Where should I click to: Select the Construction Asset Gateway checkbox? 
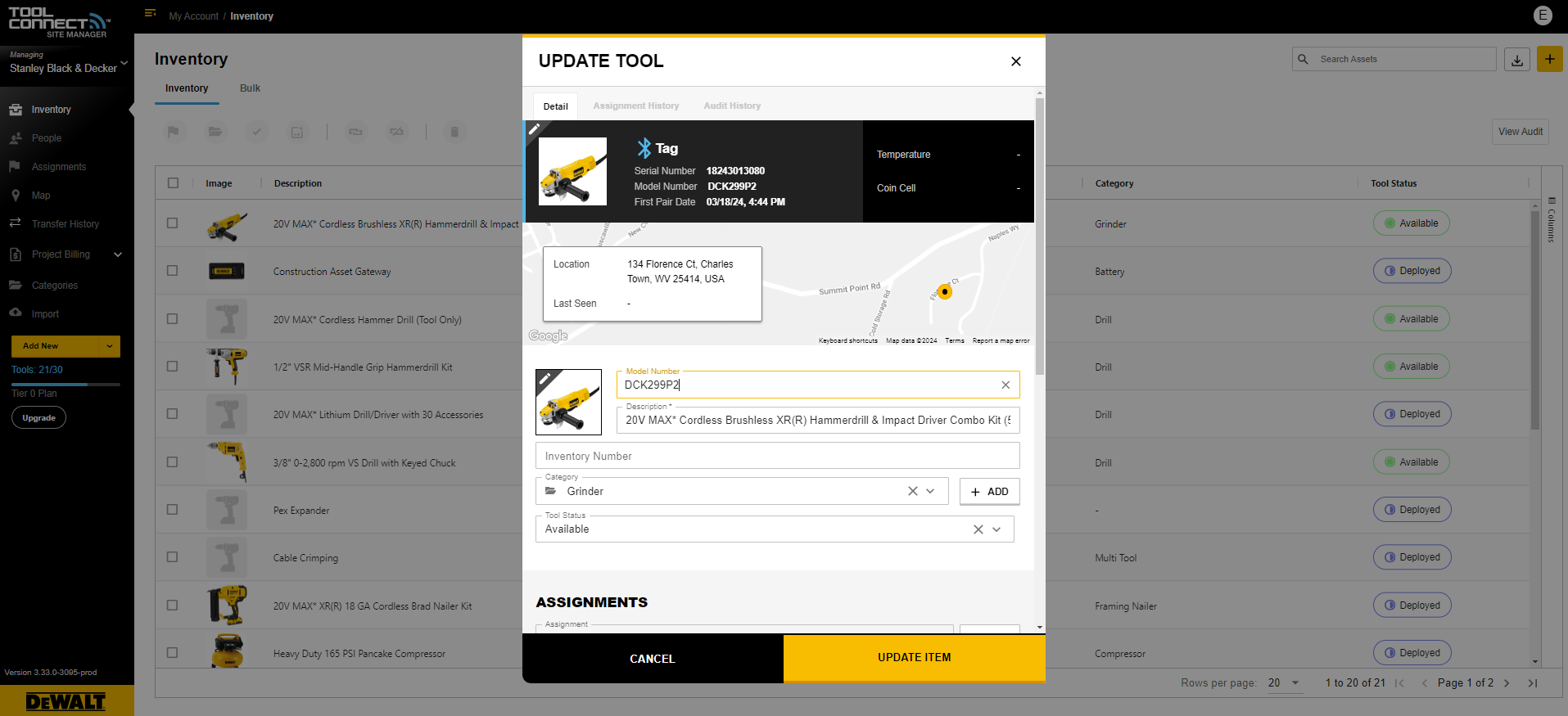click(172, 270)
